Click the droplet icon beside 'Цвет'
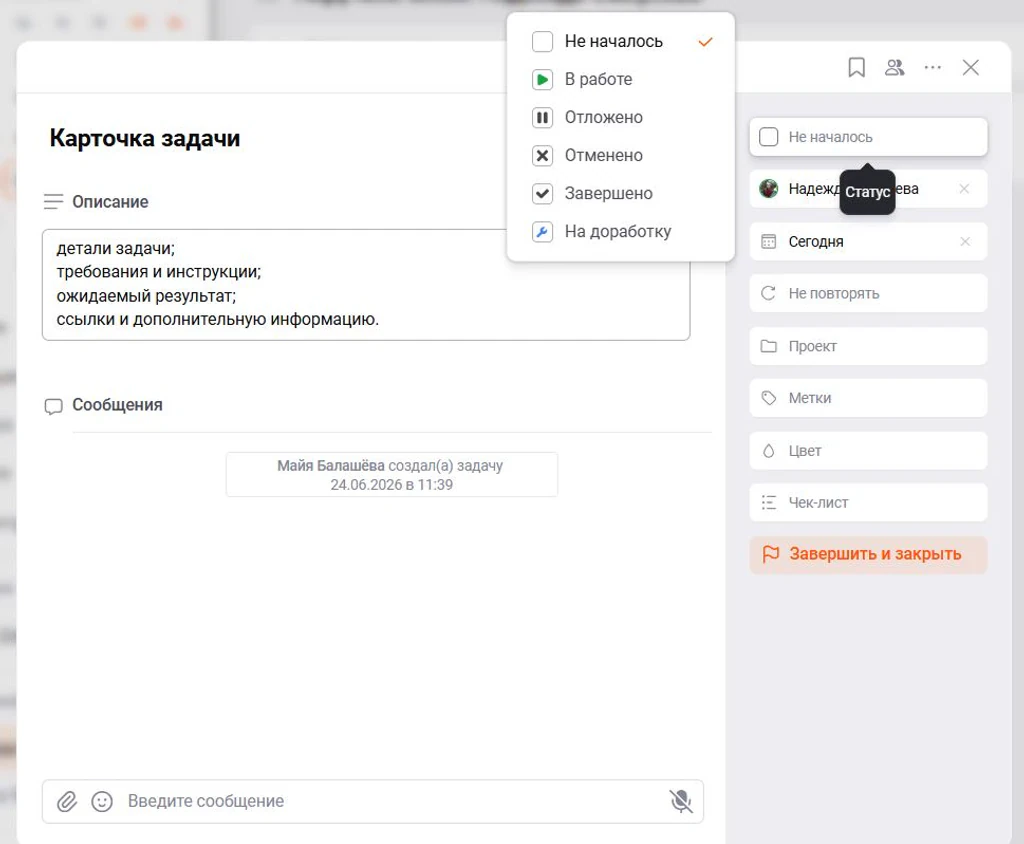 click(x=769, y=451)
